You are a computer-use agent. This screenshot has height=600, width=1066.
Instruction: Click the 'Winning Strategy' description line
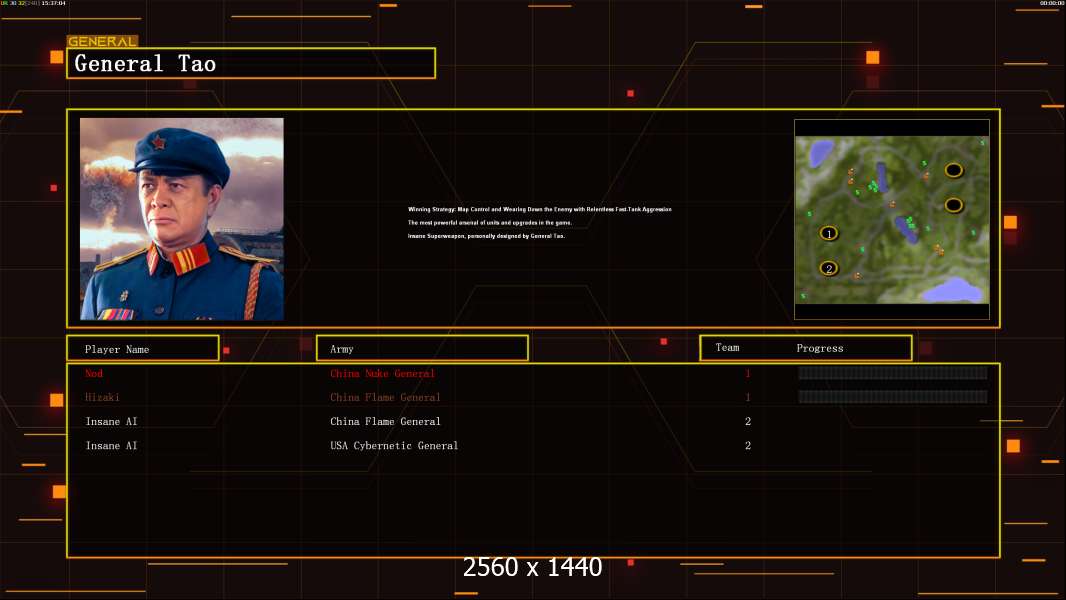[540, 209]
